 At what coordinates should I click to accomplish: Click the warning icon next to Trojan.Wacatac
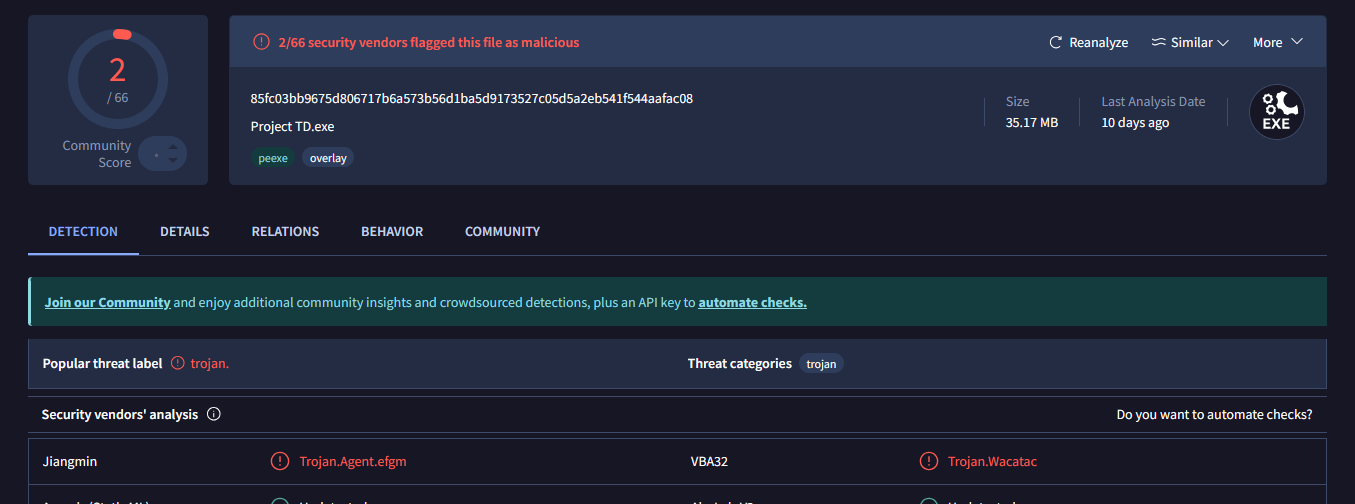pos(928,461)
